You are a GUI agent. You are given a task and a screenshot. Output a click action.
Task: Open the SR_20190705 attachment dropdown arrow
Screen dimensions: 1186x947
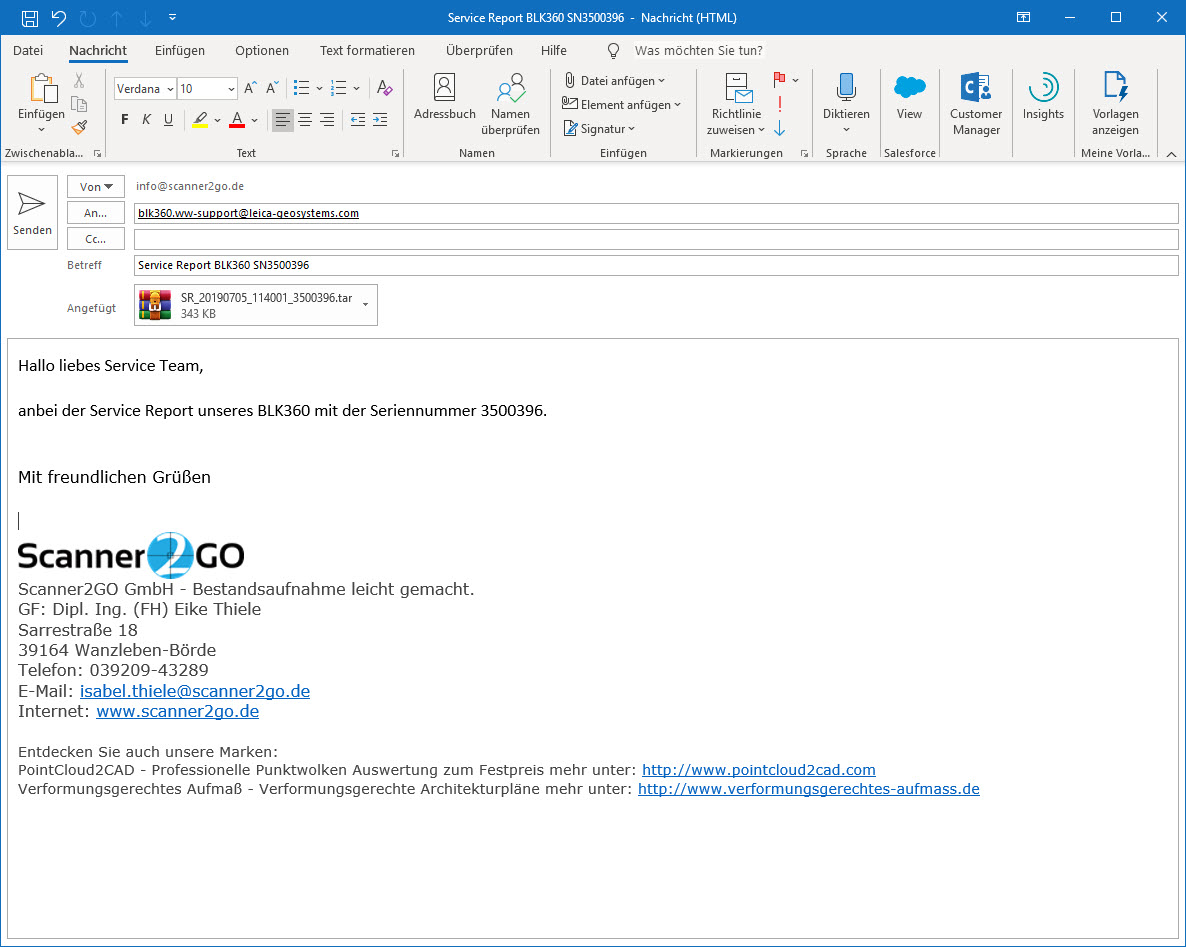pyautogui.click(x=366, y=305)
